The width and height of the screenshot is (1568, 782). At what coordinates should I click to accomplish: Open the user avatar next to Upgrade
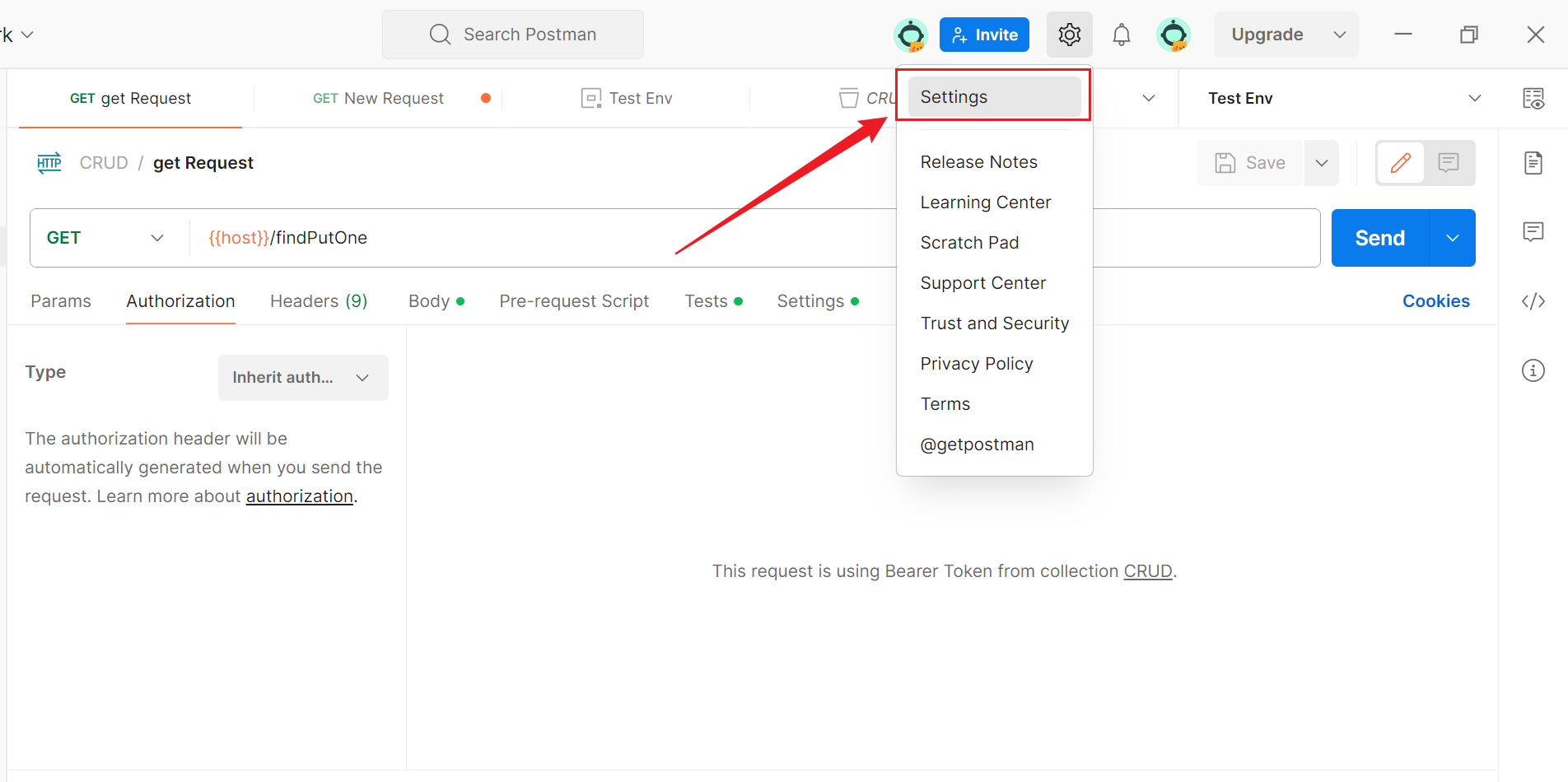coord(1173,35)
